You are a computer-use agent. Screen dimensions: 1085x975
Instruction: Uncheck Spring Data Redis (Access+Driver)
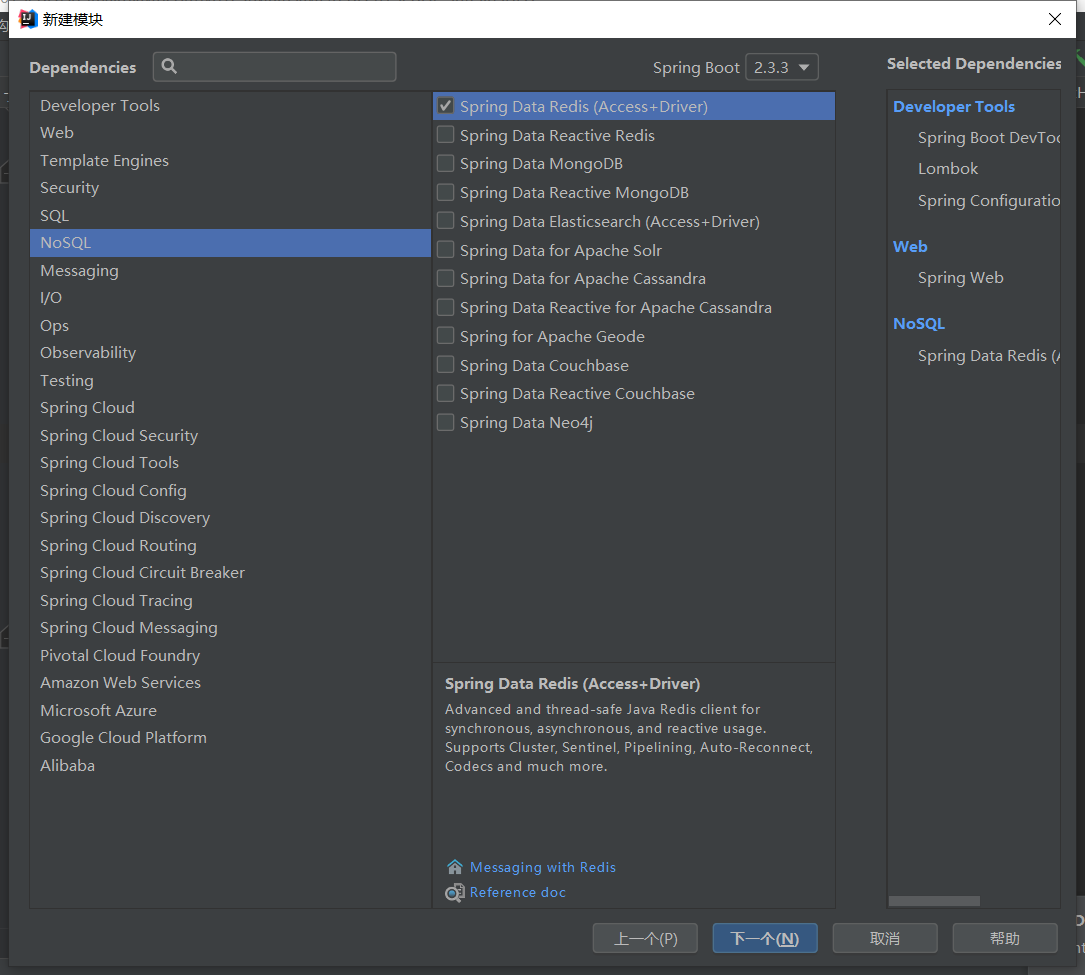[446, 106]
